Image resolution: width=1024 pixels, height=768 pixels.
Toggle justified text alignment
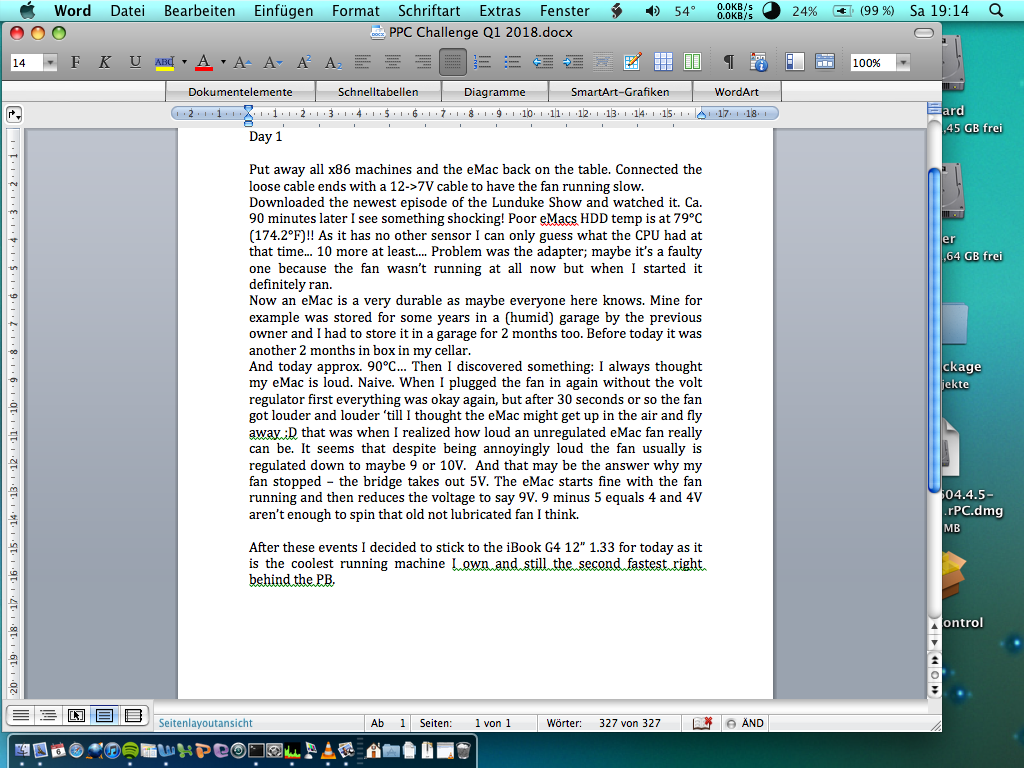tap(453, 62)
